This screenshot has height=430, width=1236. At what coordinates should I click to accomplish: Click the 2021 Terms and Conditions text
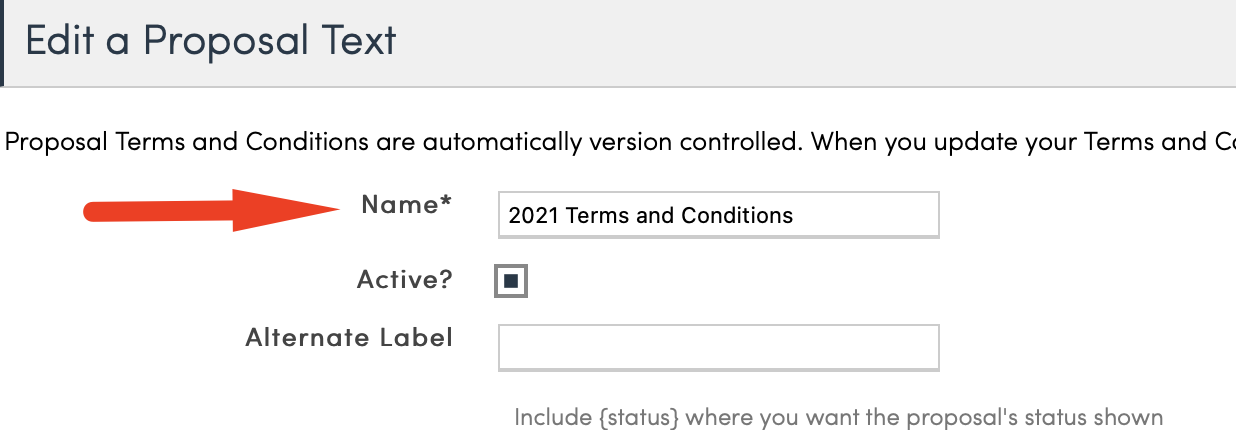[x=650, y=215]
